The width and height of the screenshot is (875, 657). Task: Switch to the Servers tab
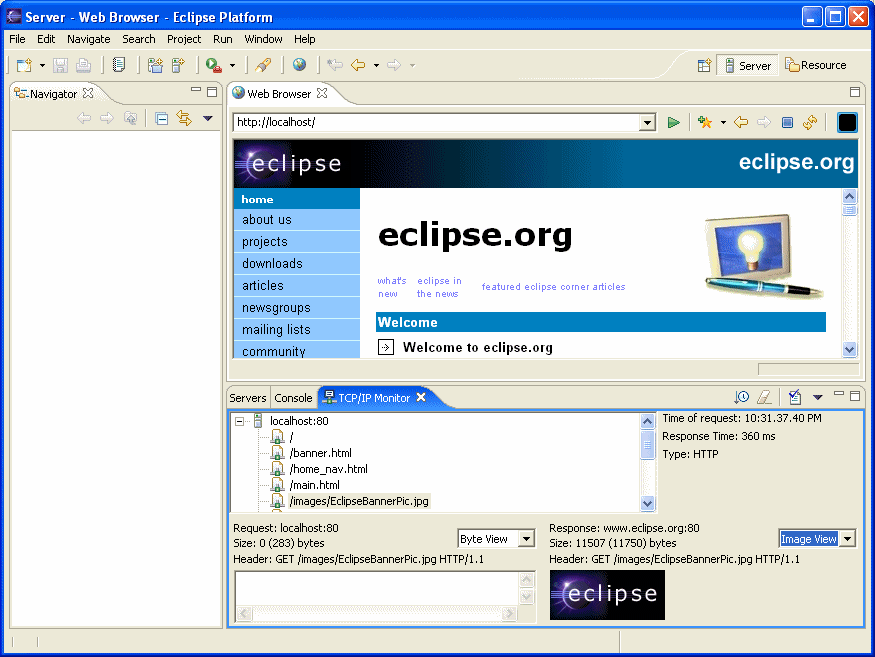tap(248, 398)
